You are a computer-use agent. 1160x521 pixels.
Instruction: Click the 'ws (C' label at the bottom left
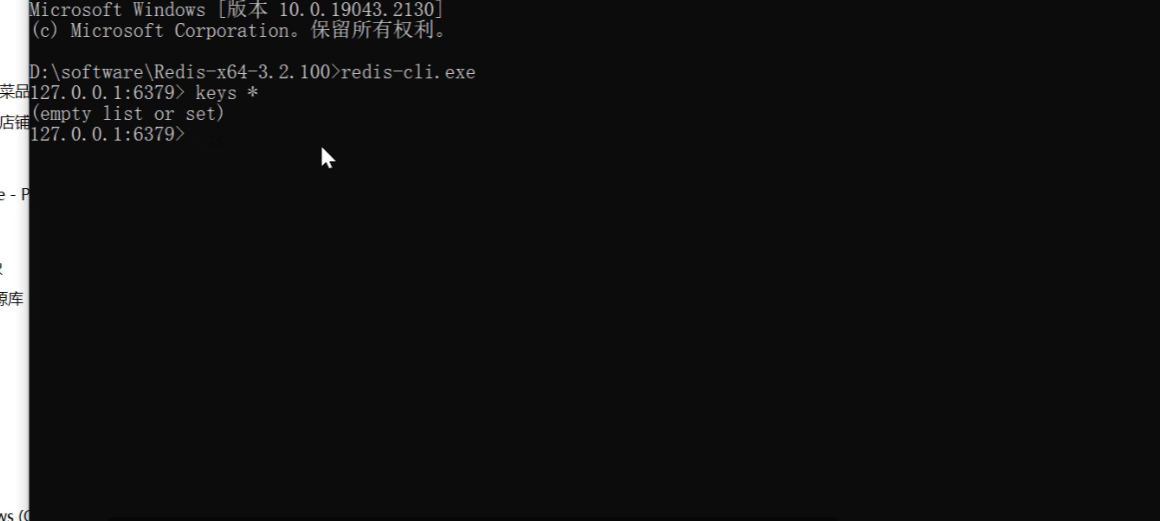tap(14, 515)
